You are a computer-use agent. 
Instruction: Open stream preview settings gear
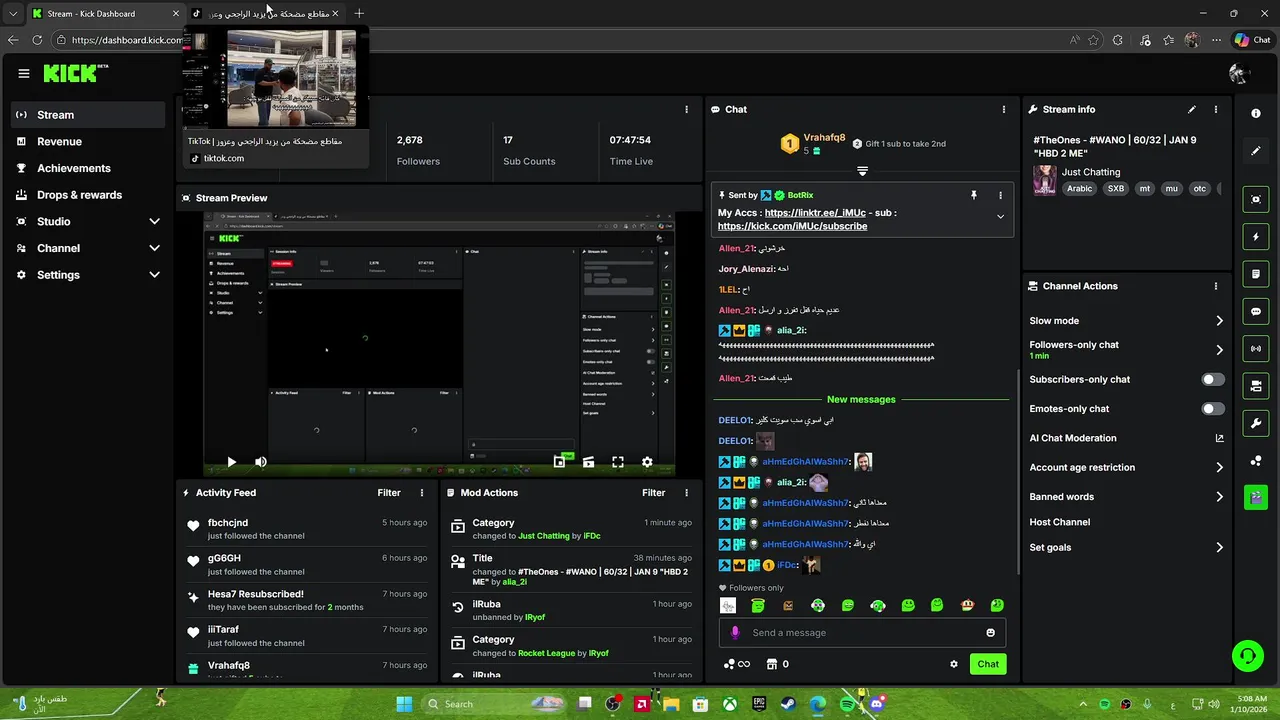[647, 462]
